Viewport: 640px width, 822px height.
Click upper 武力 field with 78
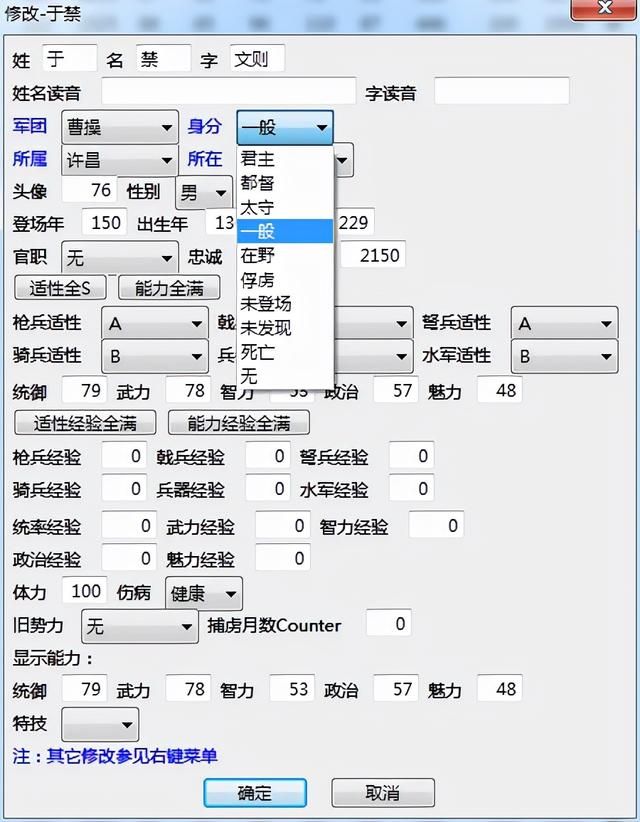[188, 390]
